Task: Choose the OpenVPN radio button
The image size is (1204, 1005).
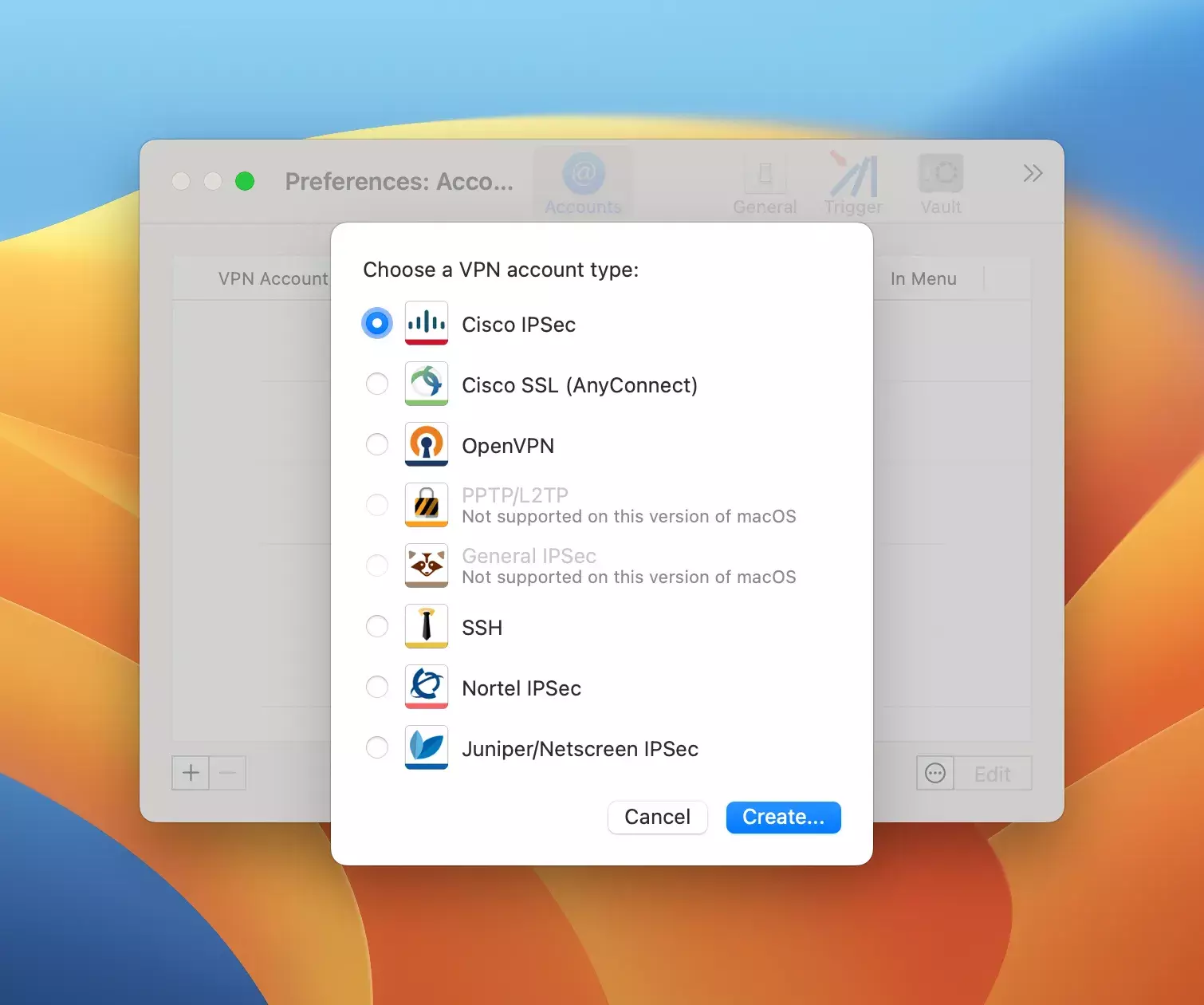Action: pos(377,445)
